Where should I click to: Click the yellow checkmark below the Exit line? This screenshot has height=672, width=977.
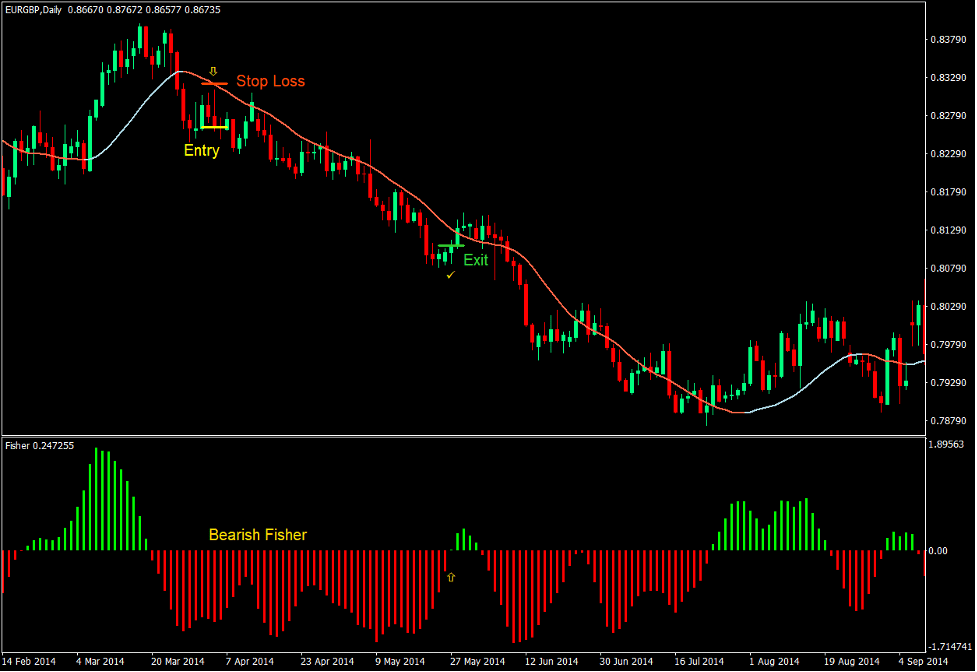click(x=451, y=273)
